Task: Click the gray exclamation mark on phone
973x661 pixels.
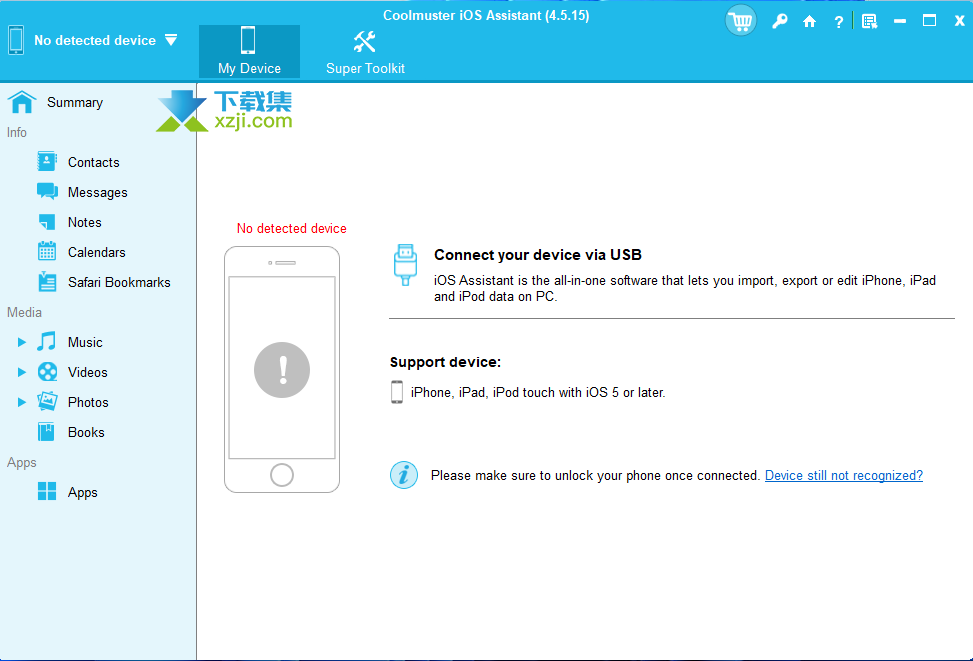Action: pyautogui.click(x=282, y=370)
